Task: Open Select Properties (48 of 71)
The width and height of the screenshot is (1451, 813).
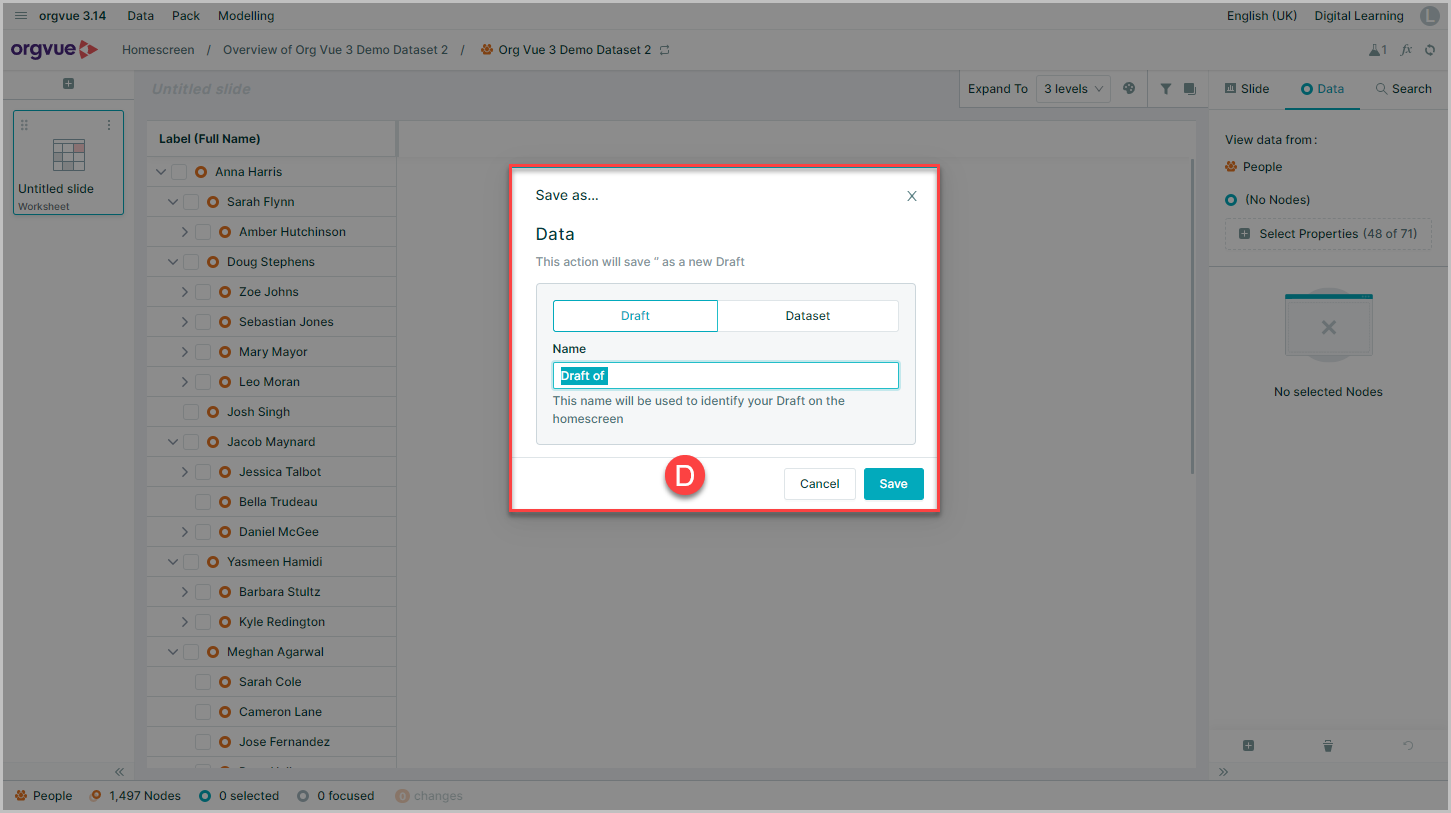Action: 1328,234
